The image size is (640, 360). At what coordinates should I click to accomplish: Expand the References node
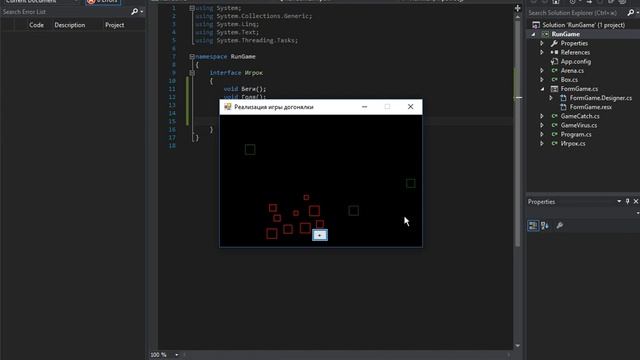pos(542,52)
